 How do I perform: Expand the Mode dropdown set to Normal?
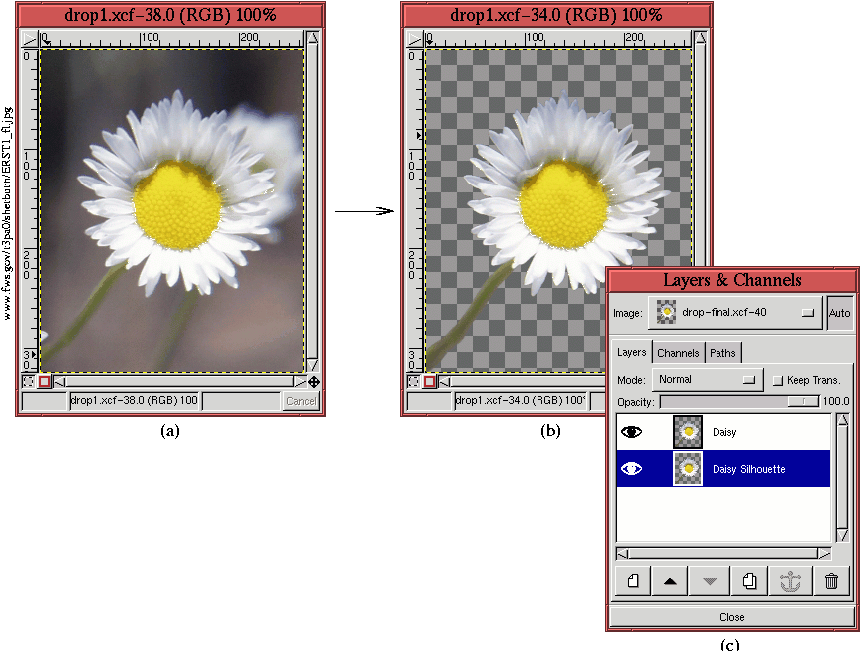pyautogui.click(x=706, y=380)
